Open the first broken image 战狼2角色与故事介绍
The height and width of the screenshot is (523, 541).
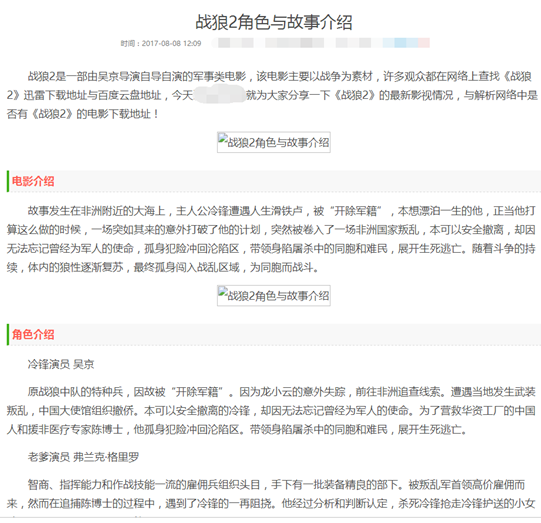click(274, 142)
